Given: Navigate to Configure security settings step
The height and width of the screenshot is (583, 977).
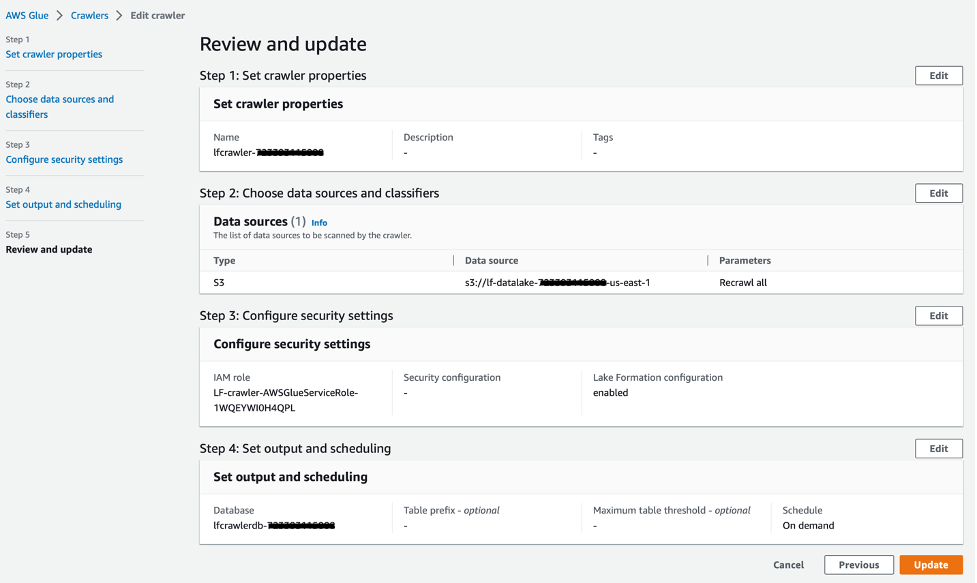Looking at the screenshot, I should click(64, 159).
